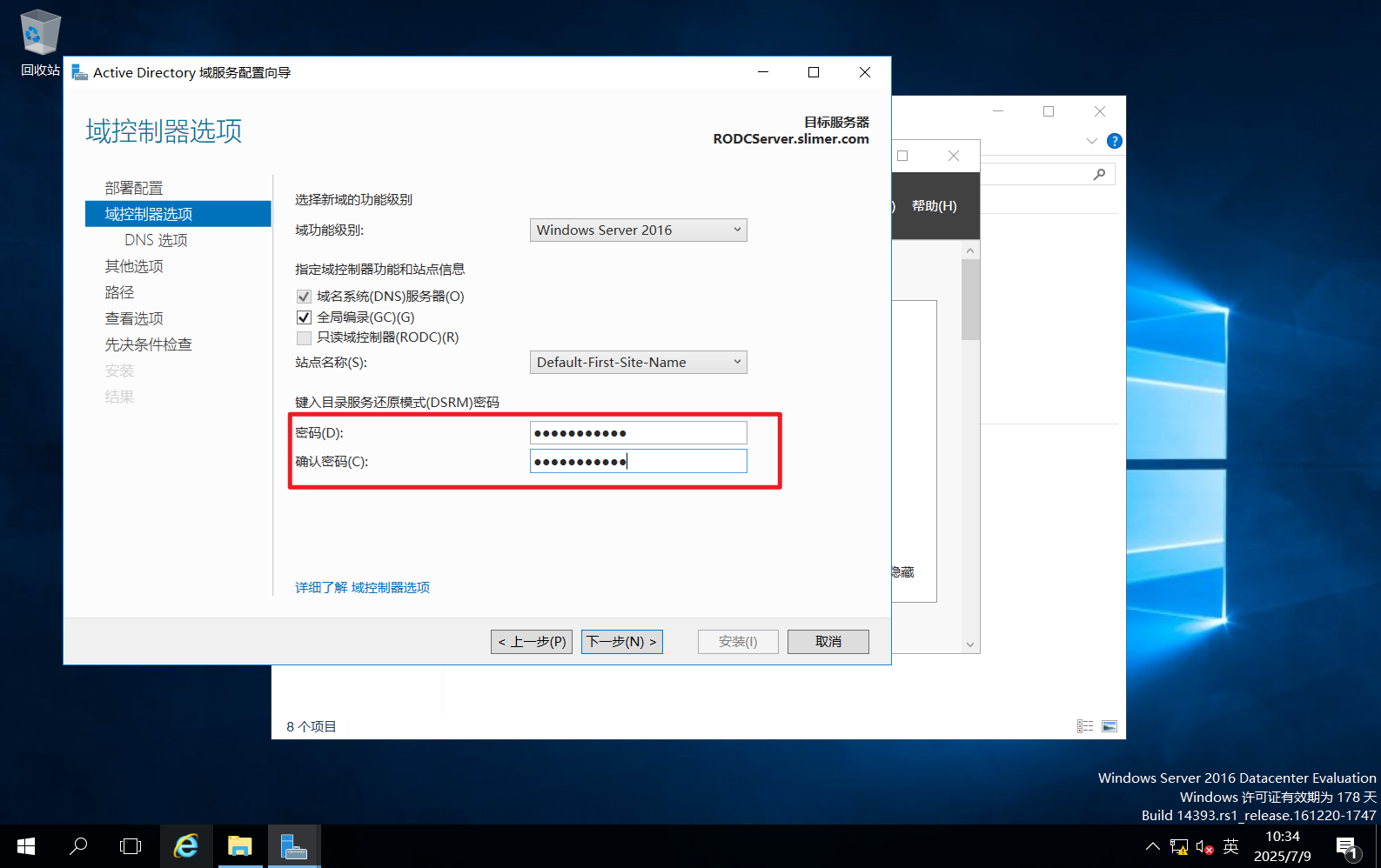Launch Internet Explorer from taskbar
This screenshot has width=1381, height=868.
[x=186, y=846]
